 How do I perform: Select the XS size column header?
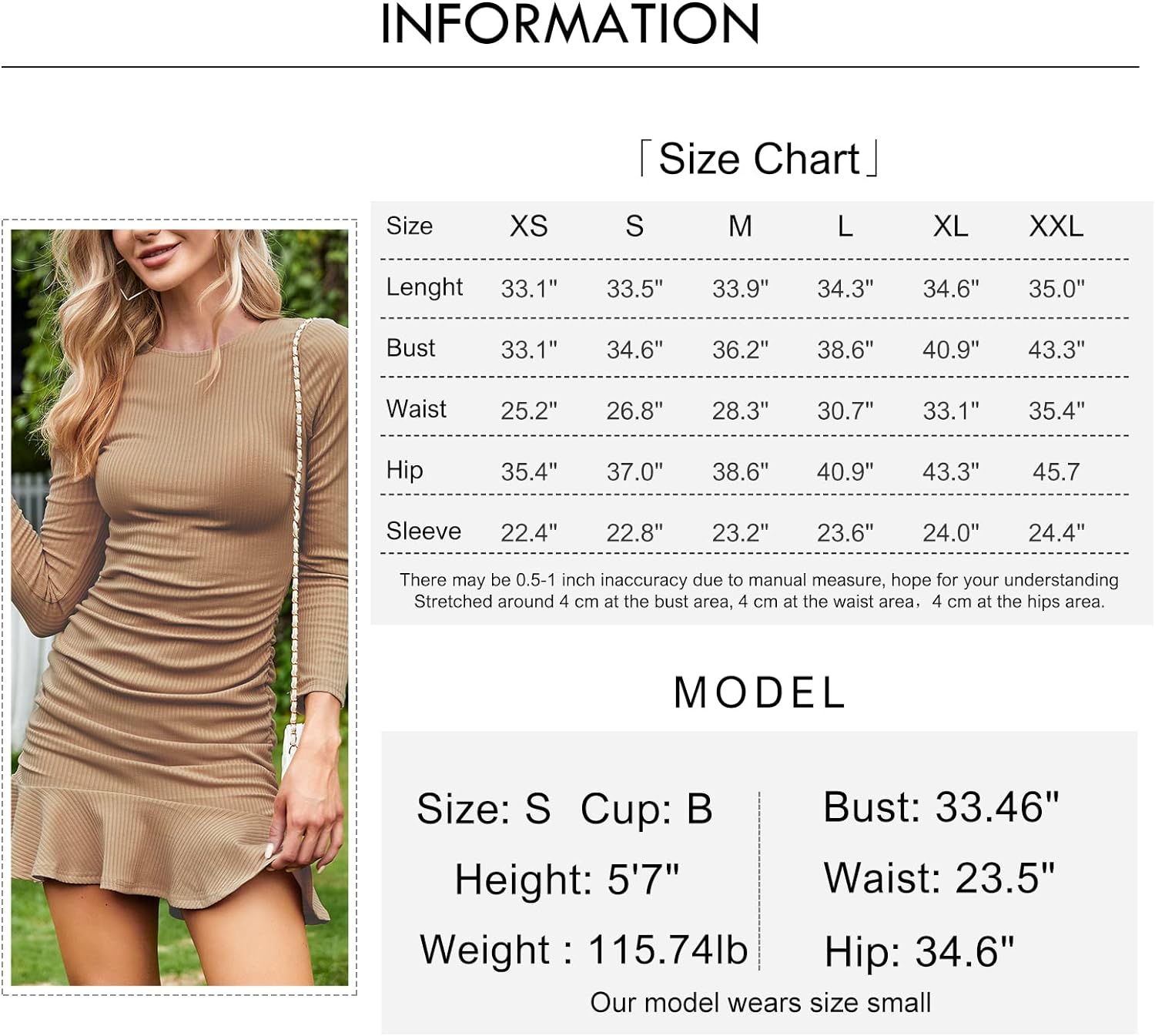[529, 226]
